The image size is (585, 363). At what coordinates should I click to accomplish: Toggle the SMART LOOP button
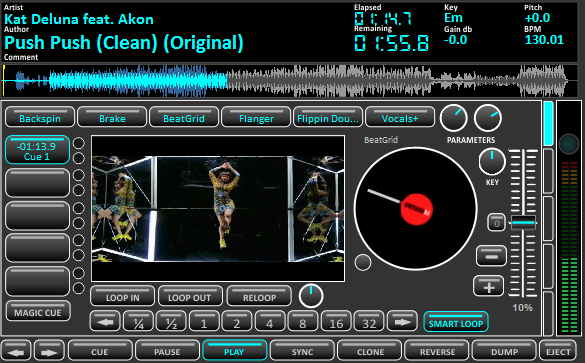point(456,322)
